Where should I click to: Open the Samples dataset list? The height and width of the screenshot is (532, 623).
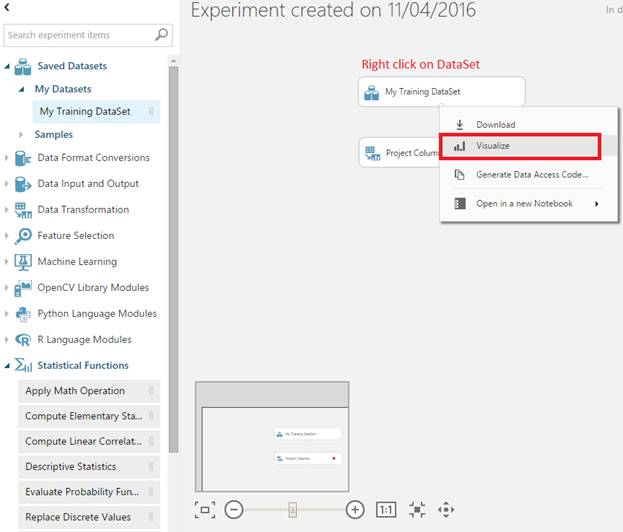[54, 135]
